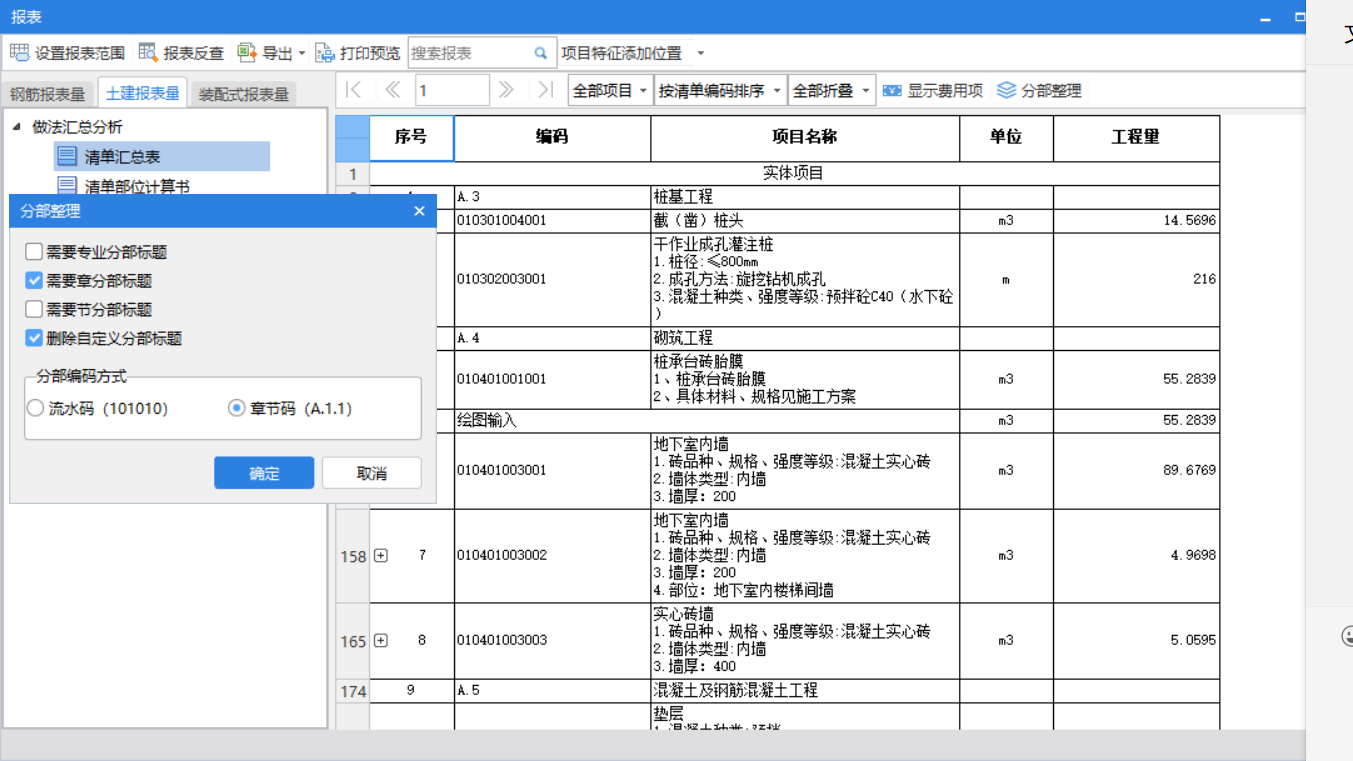Go to next page icon
Image resolution: width=1353 pixels, height=761 pixels.
[506, 90]
